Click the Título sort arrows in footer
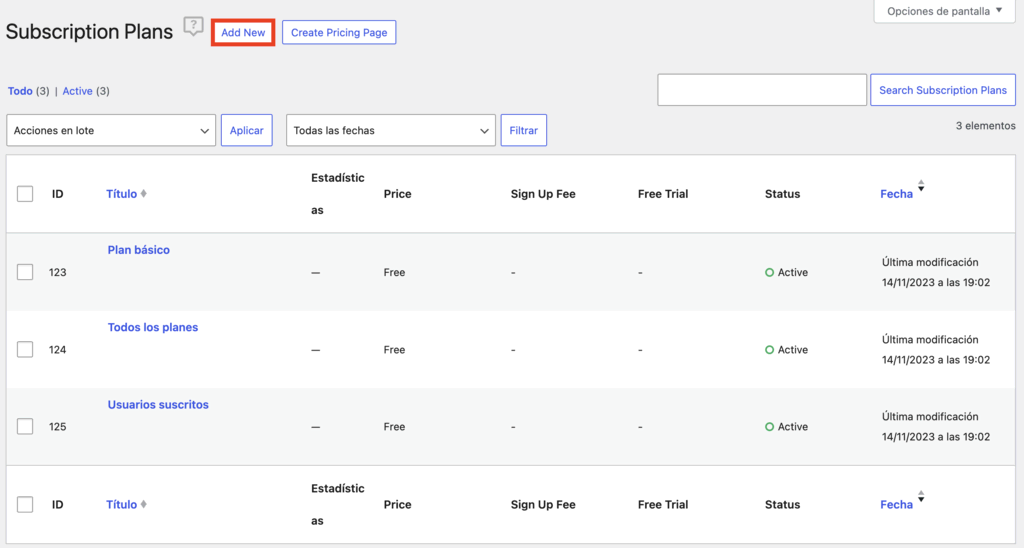Screen dimensions: 1024x548 (144, 505)
